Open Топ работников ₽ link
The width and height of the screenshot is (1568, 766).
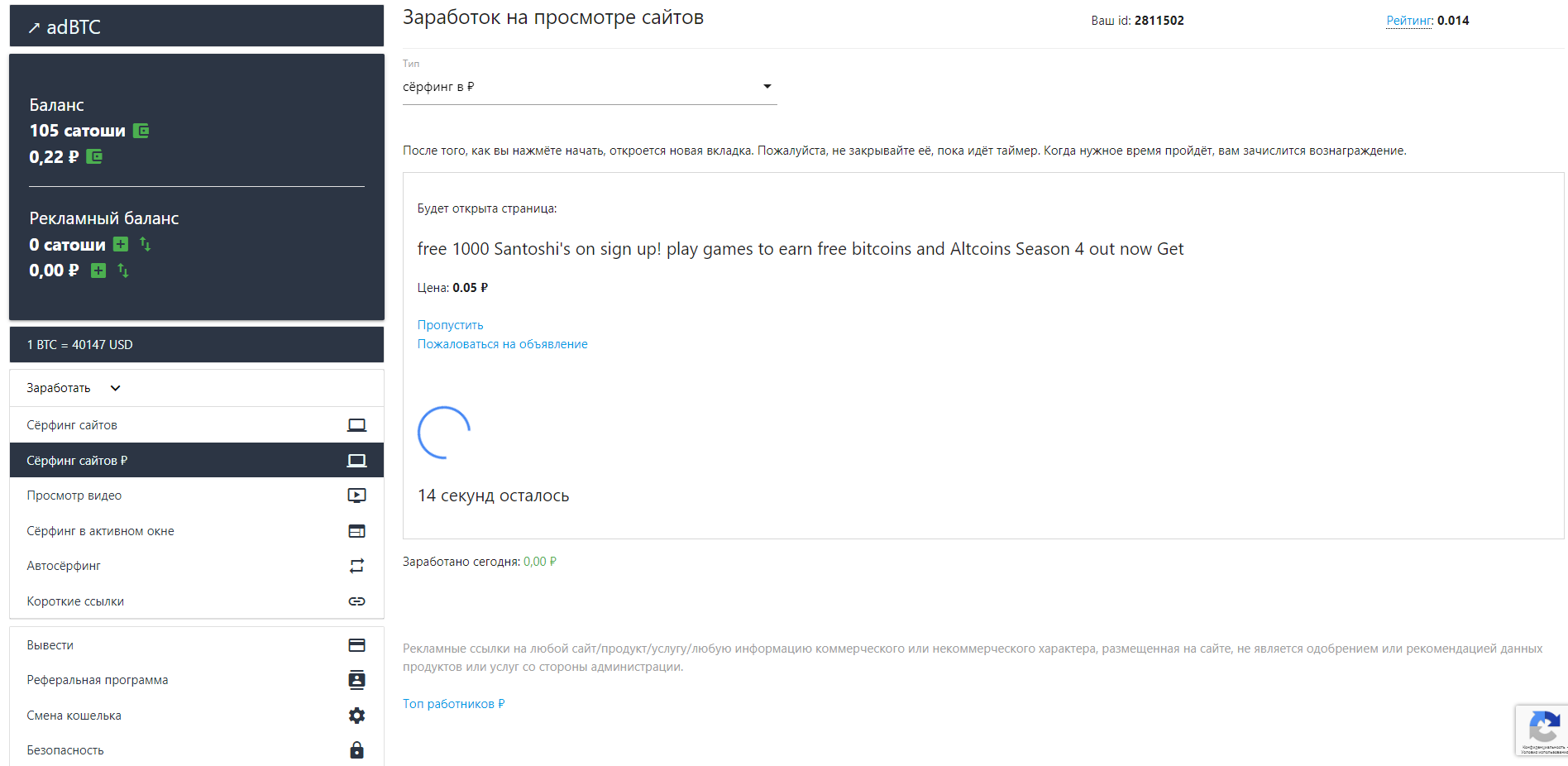tap(453, 704)
